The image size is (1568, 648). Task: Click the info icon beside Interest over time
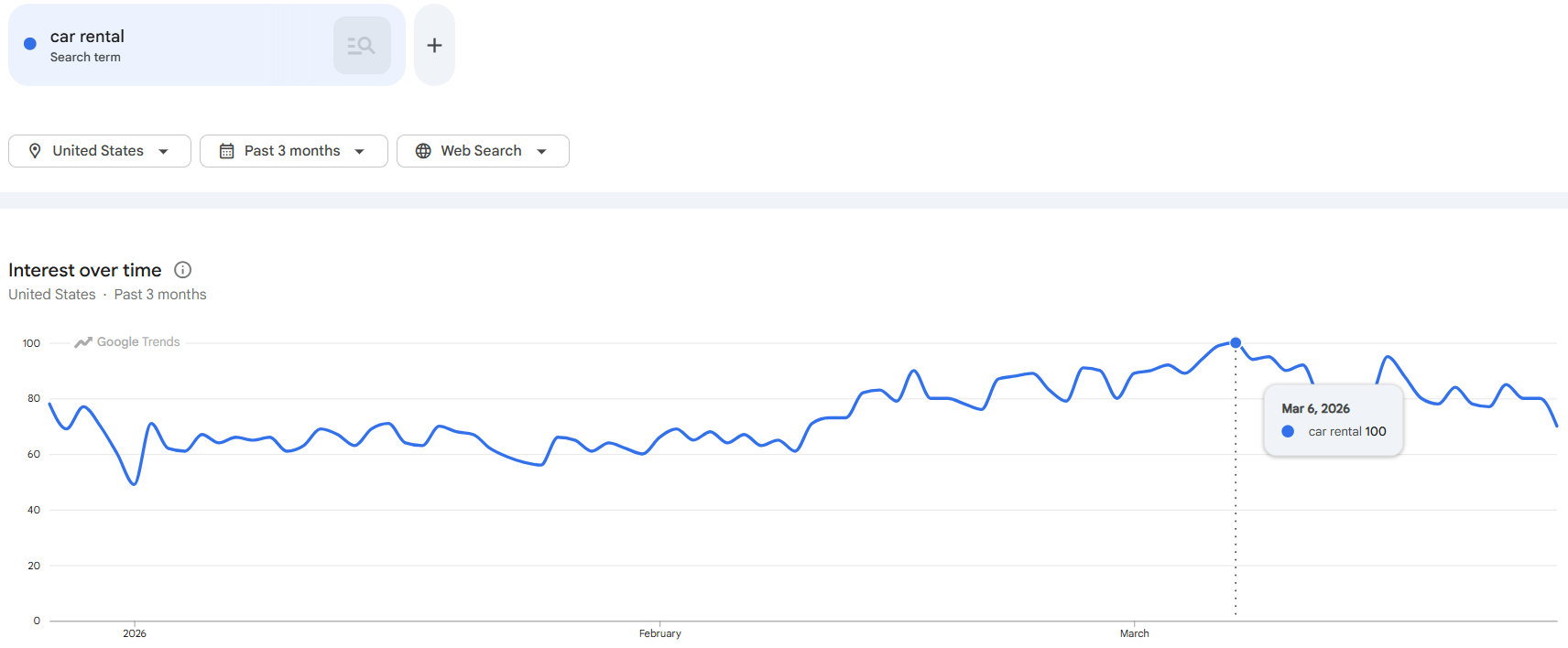[183, 270]
